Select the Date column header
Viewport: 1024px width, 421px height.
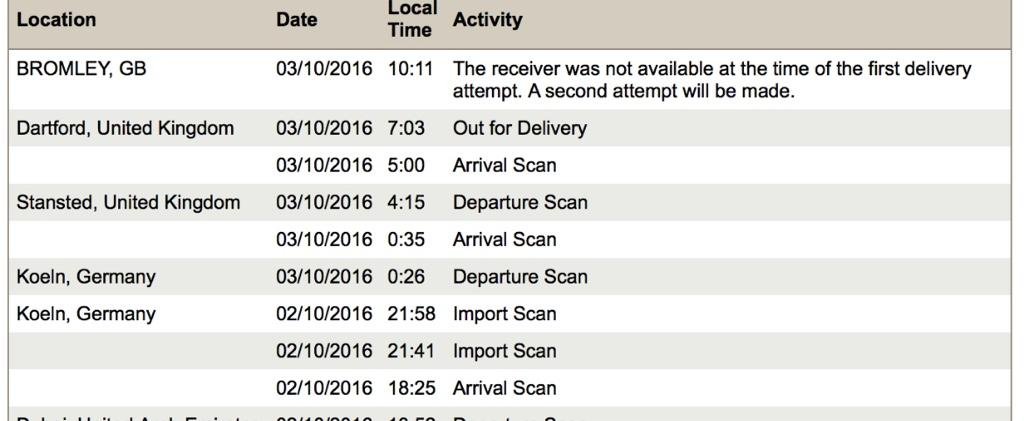[x=296, y=20]
